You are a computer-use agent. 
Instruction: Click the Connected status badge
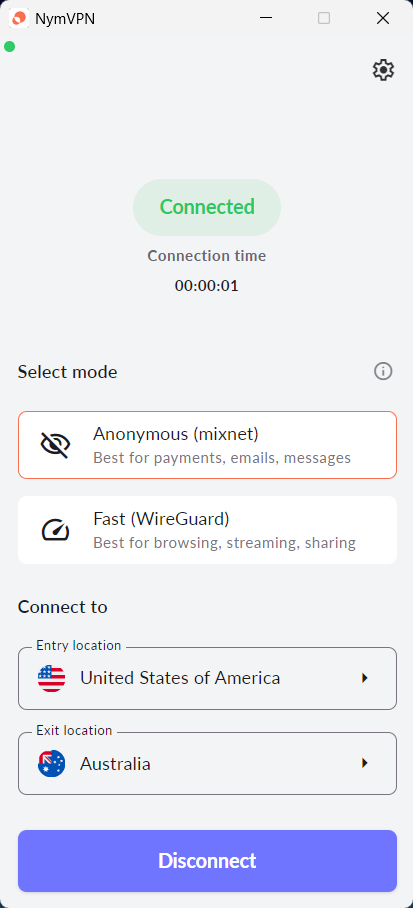(207, 207)
